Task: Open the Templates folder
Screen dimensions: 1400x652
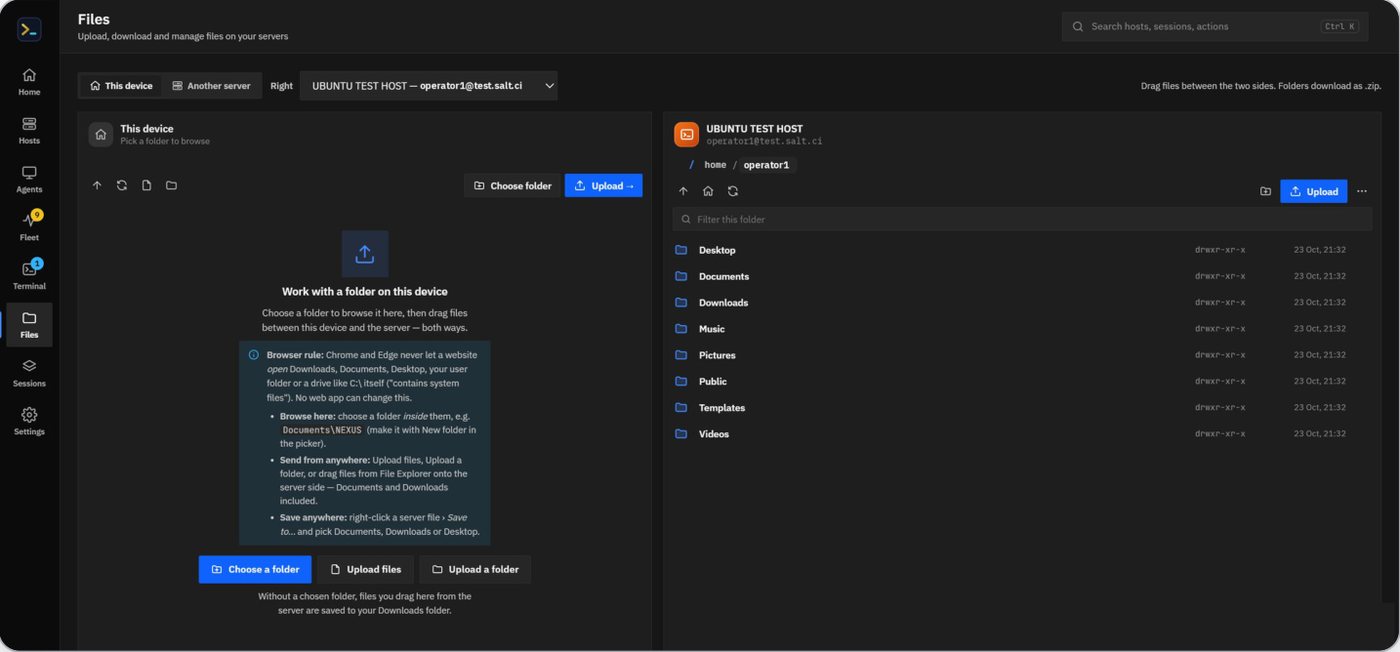Action: (x=1022, y=408)
